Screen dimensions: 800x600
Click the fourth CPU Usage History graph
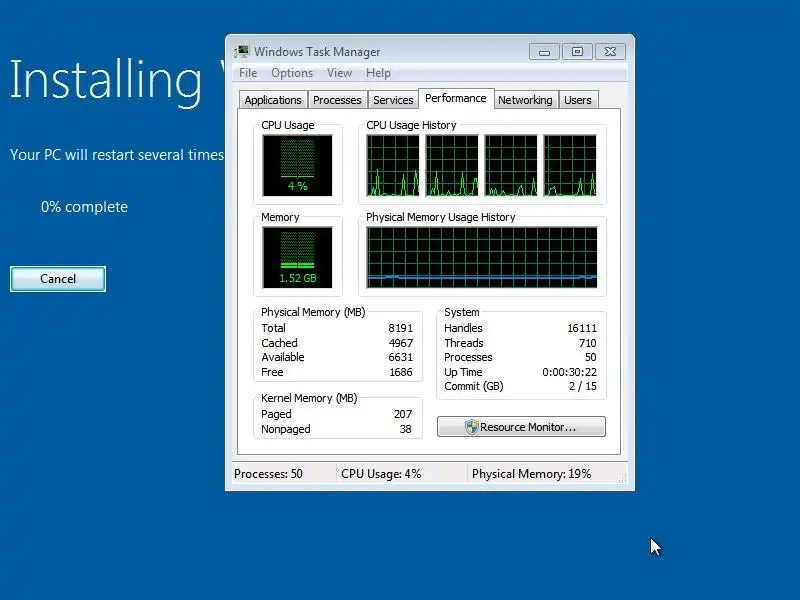(x=570, y=165)
